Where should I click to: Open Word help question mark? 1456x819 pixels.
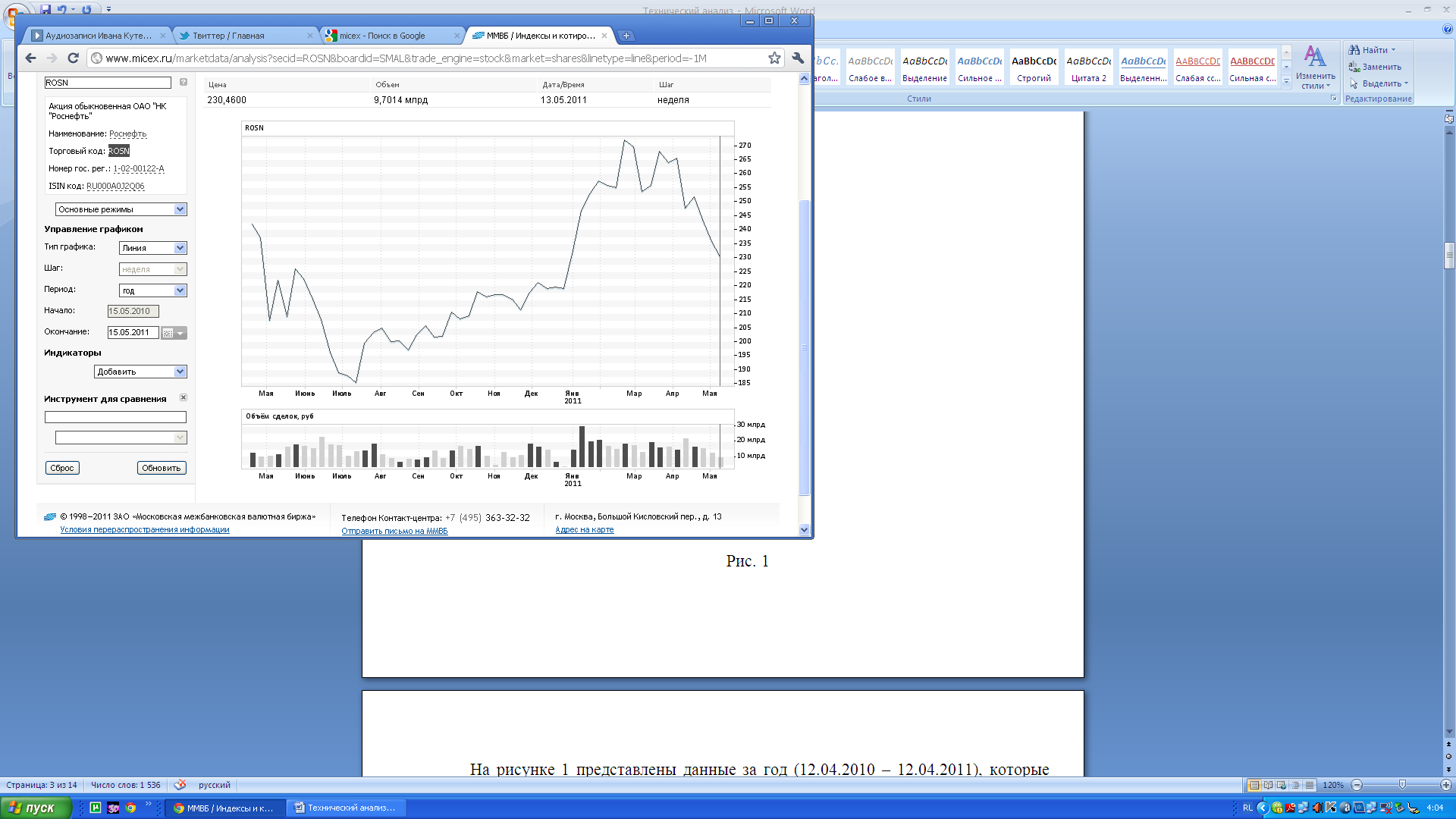1448,29
